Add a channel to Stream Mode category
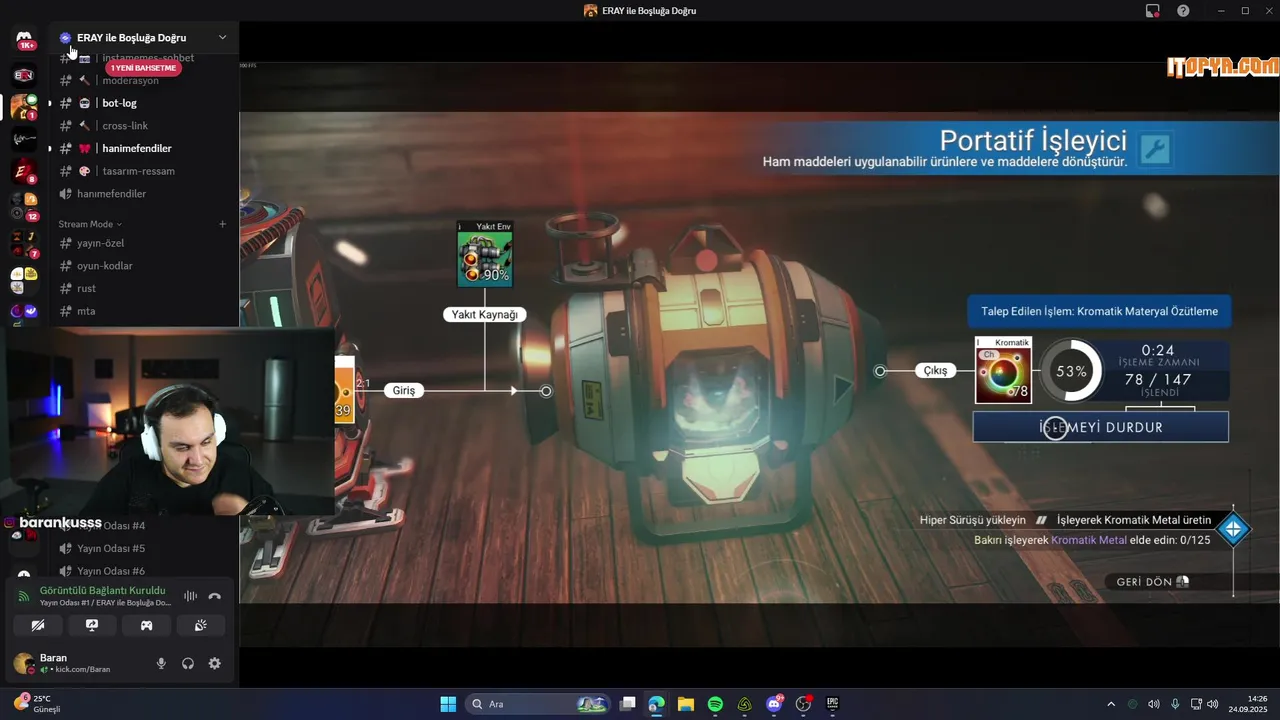This screenshot has width=1280, height=720. click(x=222, y=224)
